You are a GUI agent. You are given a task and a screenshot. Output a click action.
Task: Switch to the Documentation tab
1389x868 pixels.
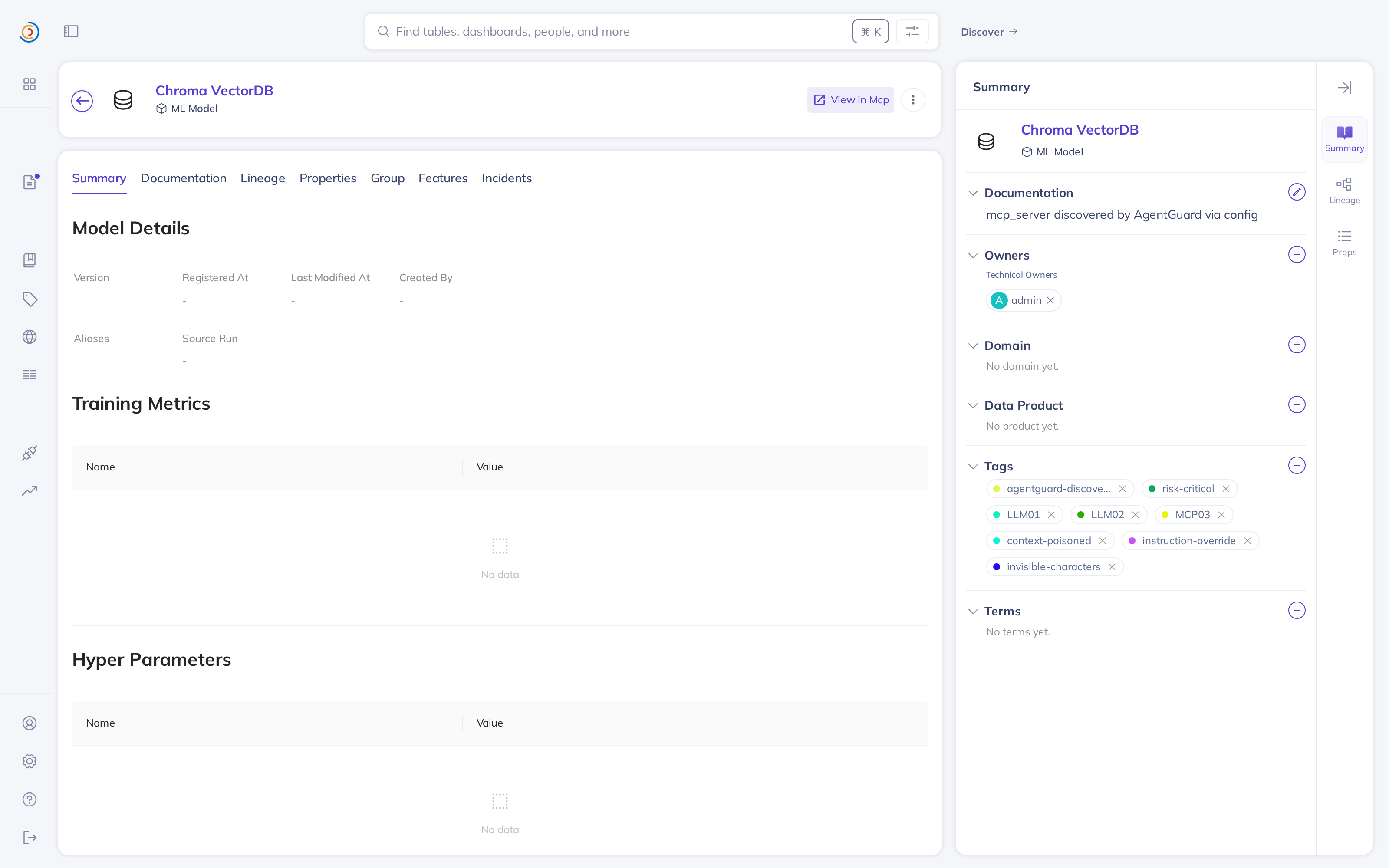(184, 178)
